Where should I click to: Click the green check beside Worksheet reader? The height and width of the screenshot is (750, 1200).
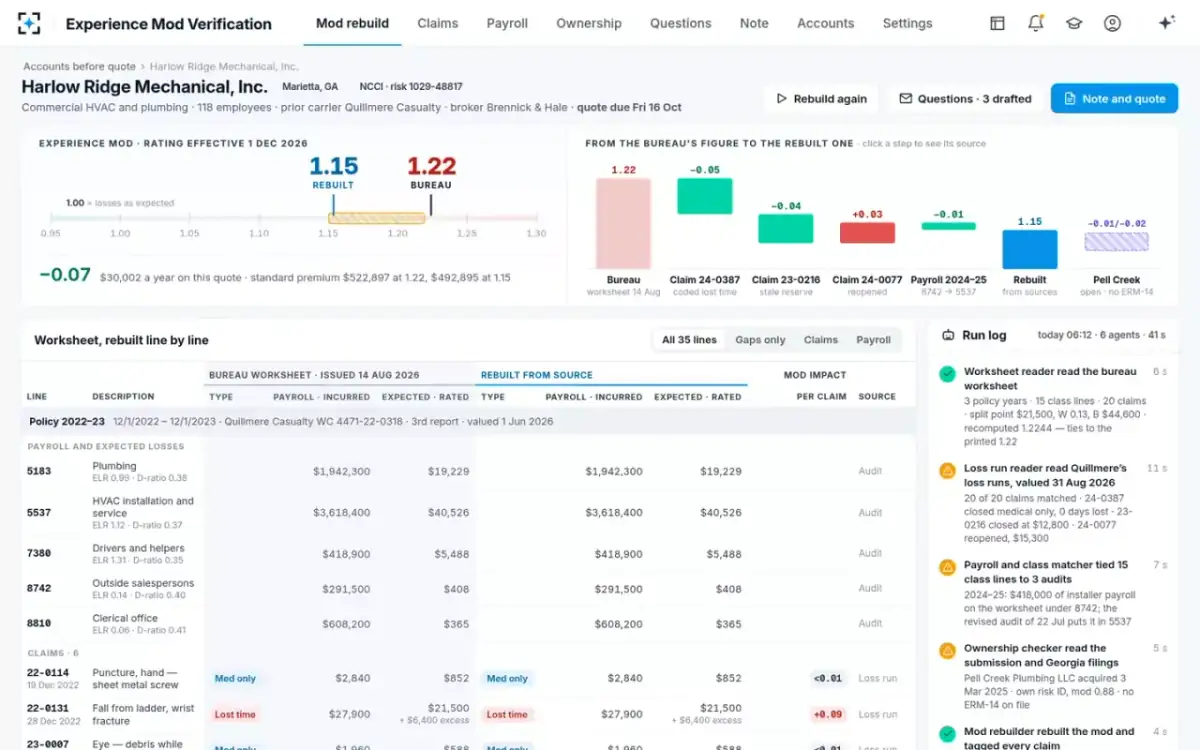point(947,373)
